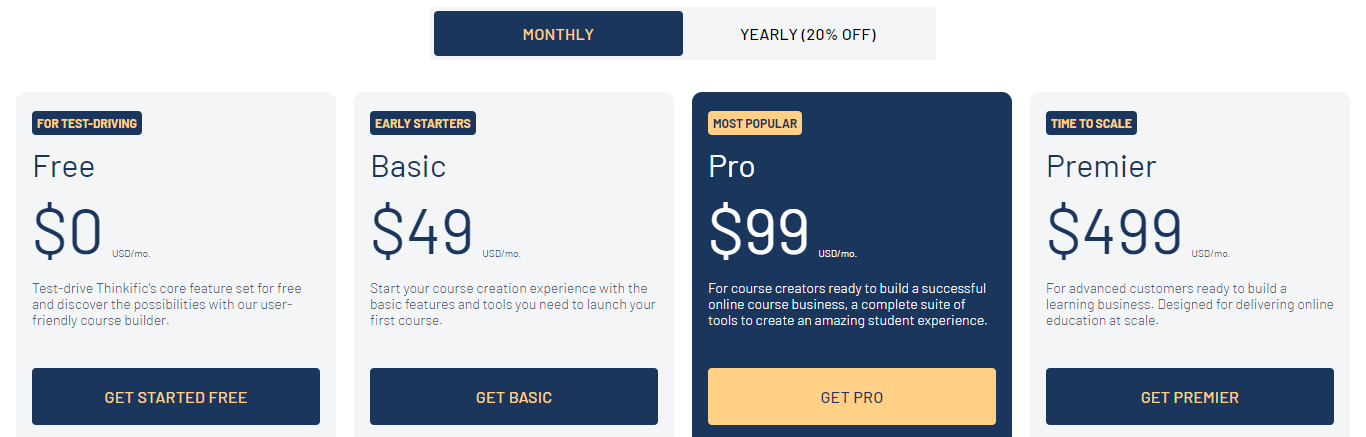The width and height of the screenshot is (1366, 437).
Task: Click the Free plan title
Action: coord(64,166)
